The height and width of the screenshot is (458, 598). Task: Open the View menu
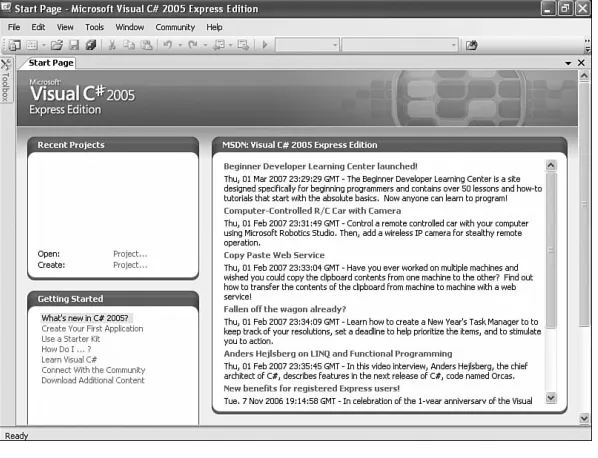click(65, 27)
